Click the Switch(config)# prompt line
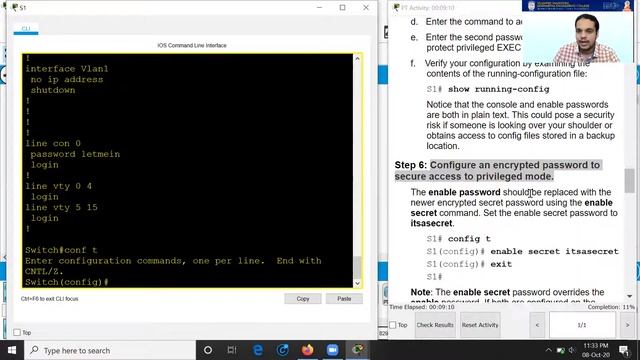 (x=67, y=282)
